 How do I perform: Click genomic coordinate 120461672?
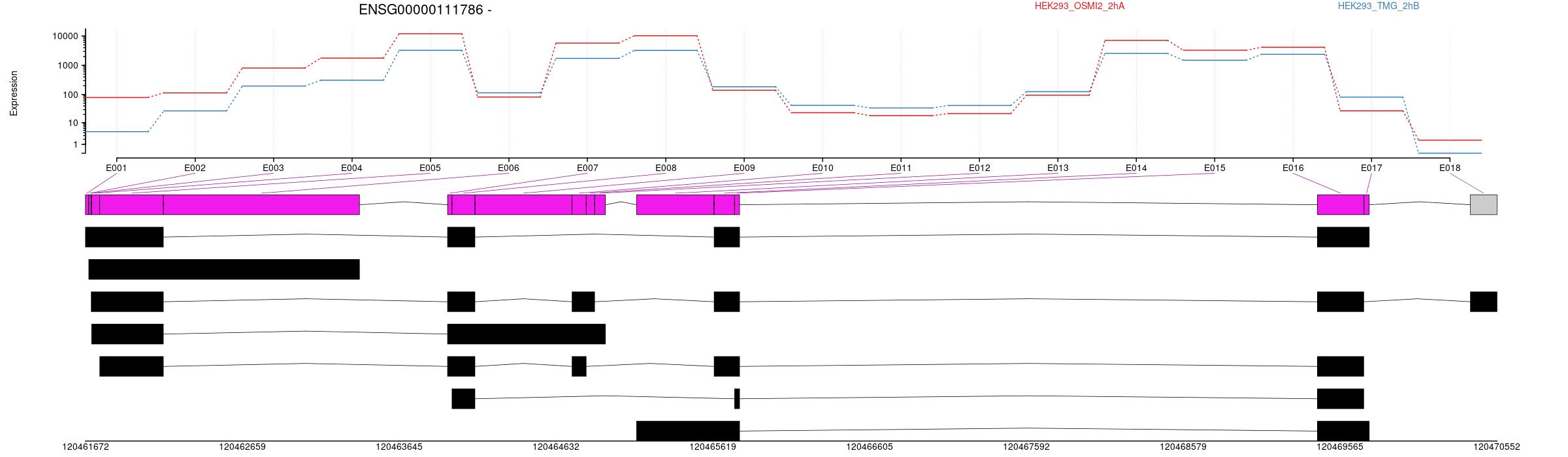tap(86, 447)
